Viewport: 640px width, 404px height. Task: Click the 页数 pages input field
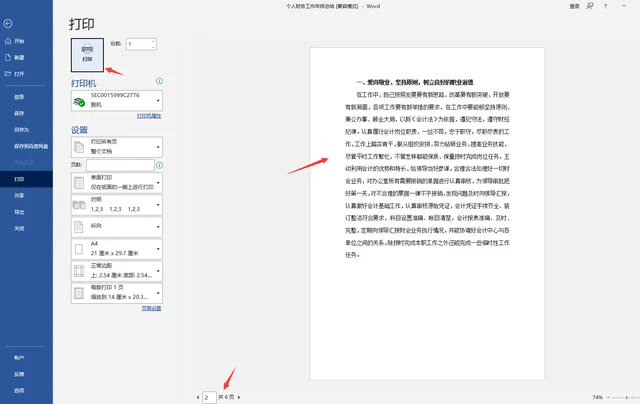(120, 165)
